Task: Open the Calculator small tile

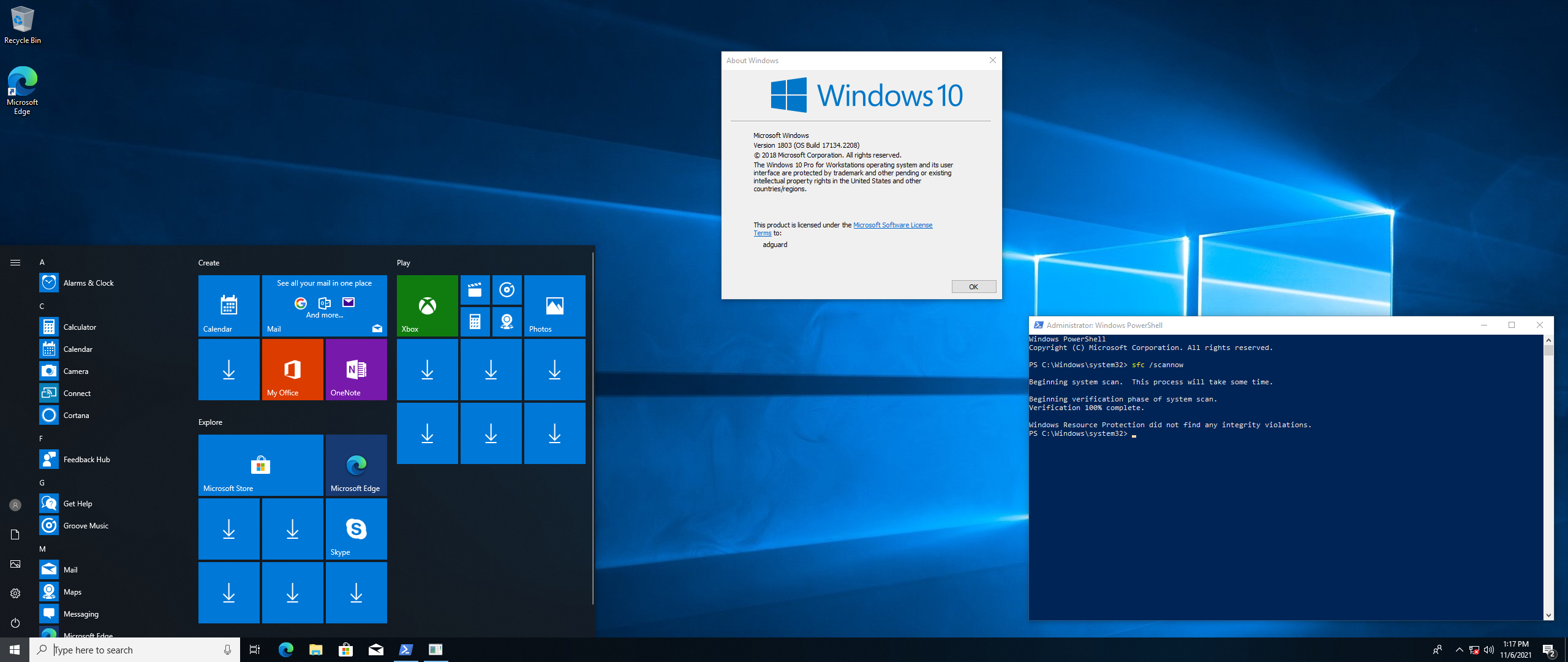Action: (x=475, y=322)
